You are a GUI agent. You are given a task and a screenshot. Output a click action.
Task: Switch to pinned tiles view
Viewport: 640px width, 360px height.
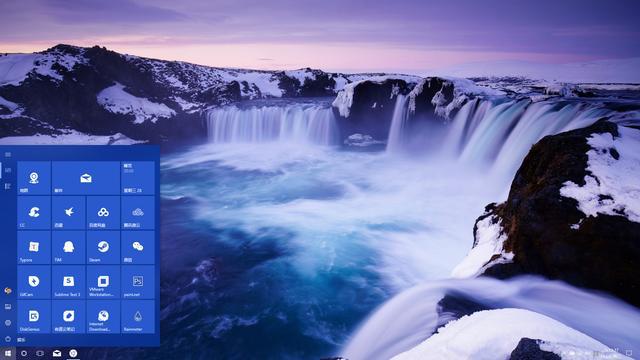(8, 170)
